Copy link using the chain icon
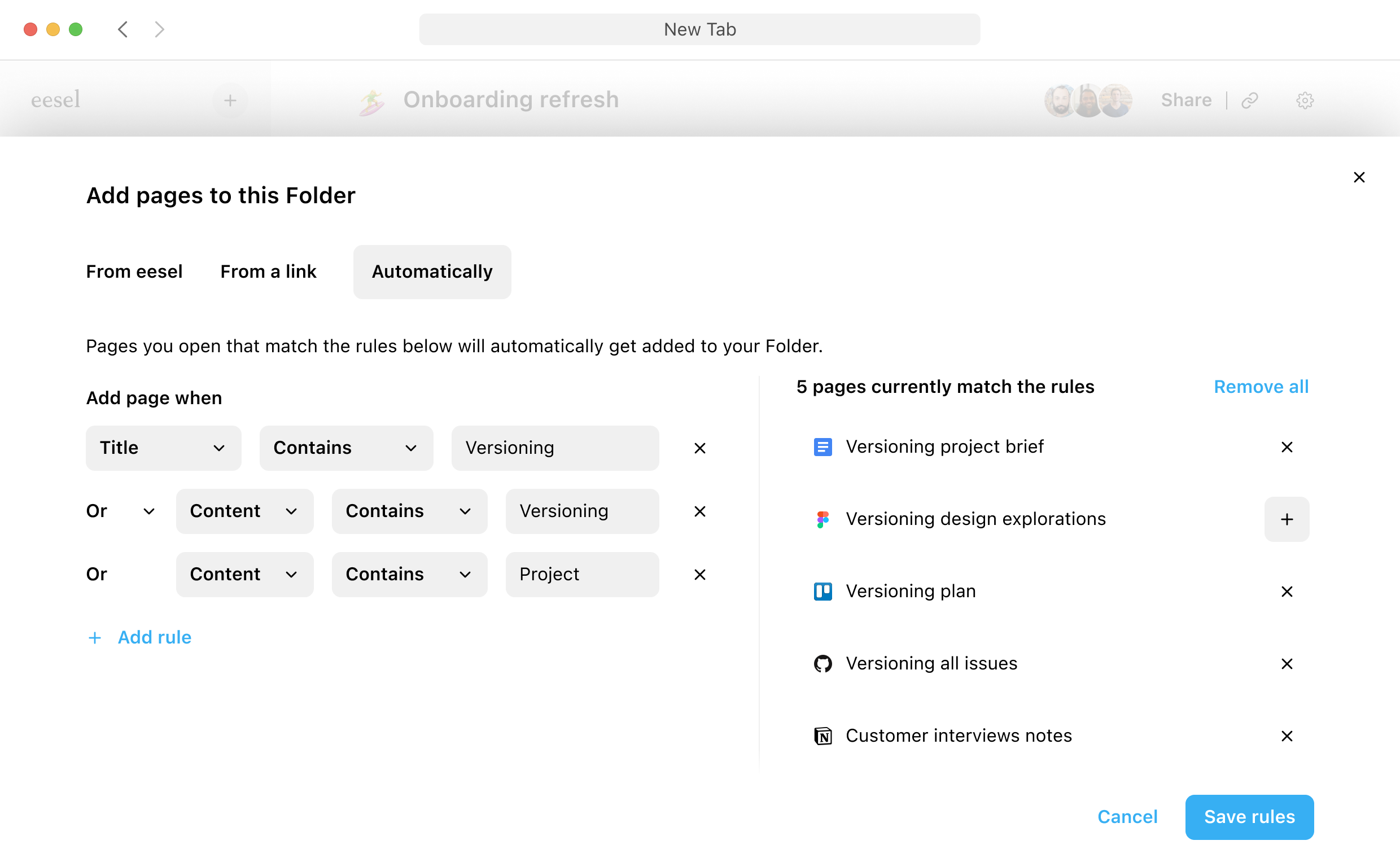Screen dimensions: 1400x858 (1249, 100)
